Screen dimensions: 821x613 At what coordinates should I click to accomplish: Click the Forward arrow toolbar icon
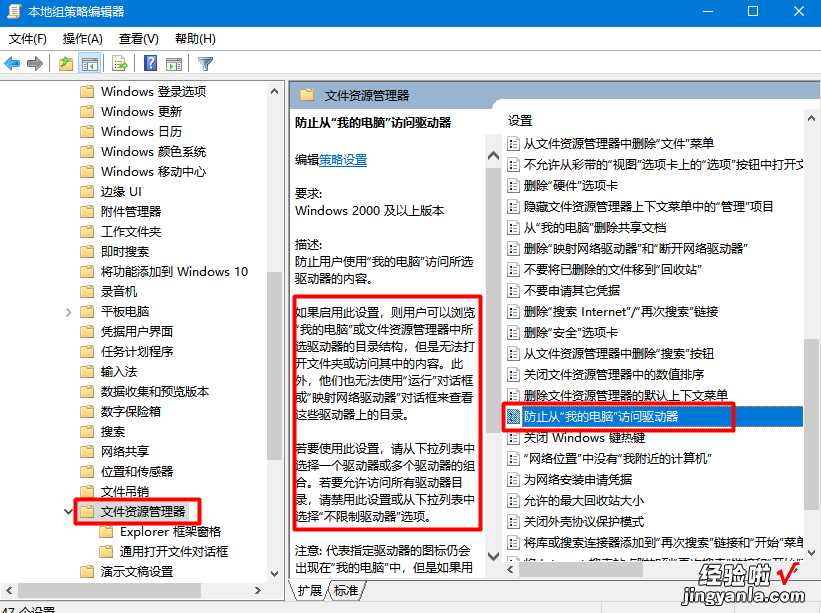point(35,64)
